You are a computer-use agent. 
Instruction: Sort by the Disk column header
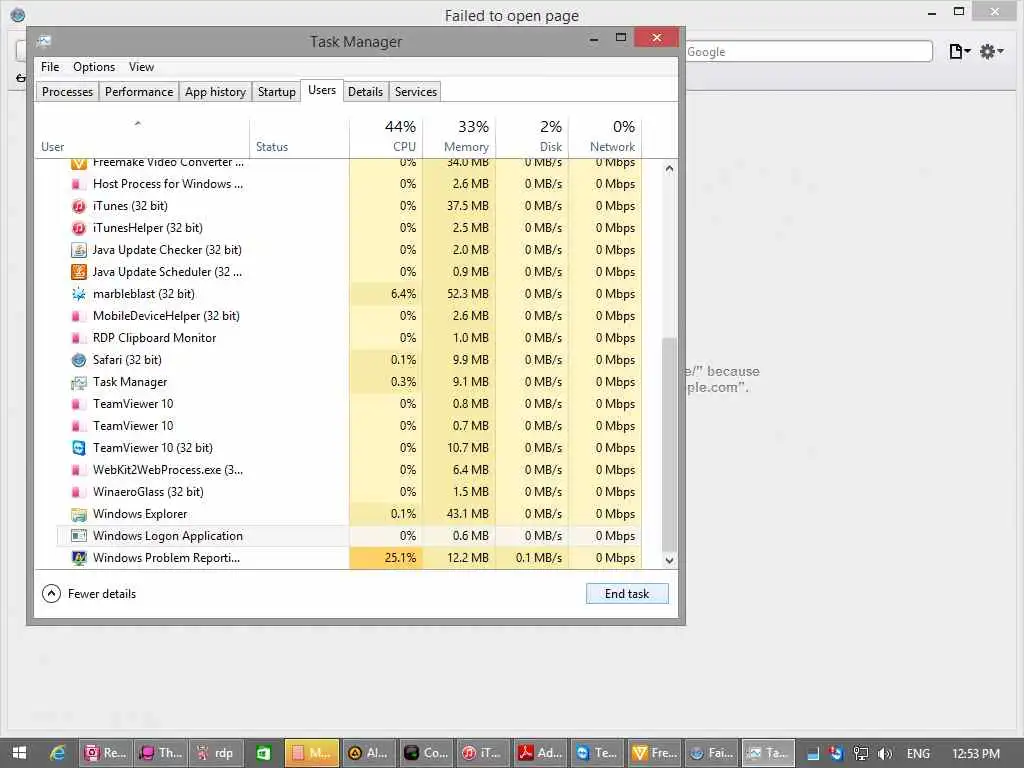pyautogui.click(x=532, y=137)
